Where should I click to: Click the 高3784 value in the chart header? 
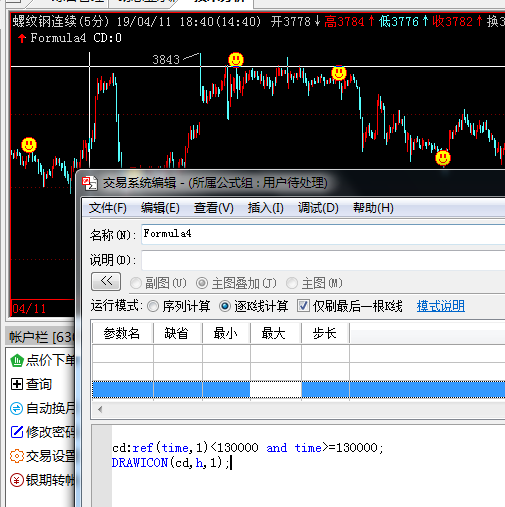pyautogui.click(x=344, y=22)
